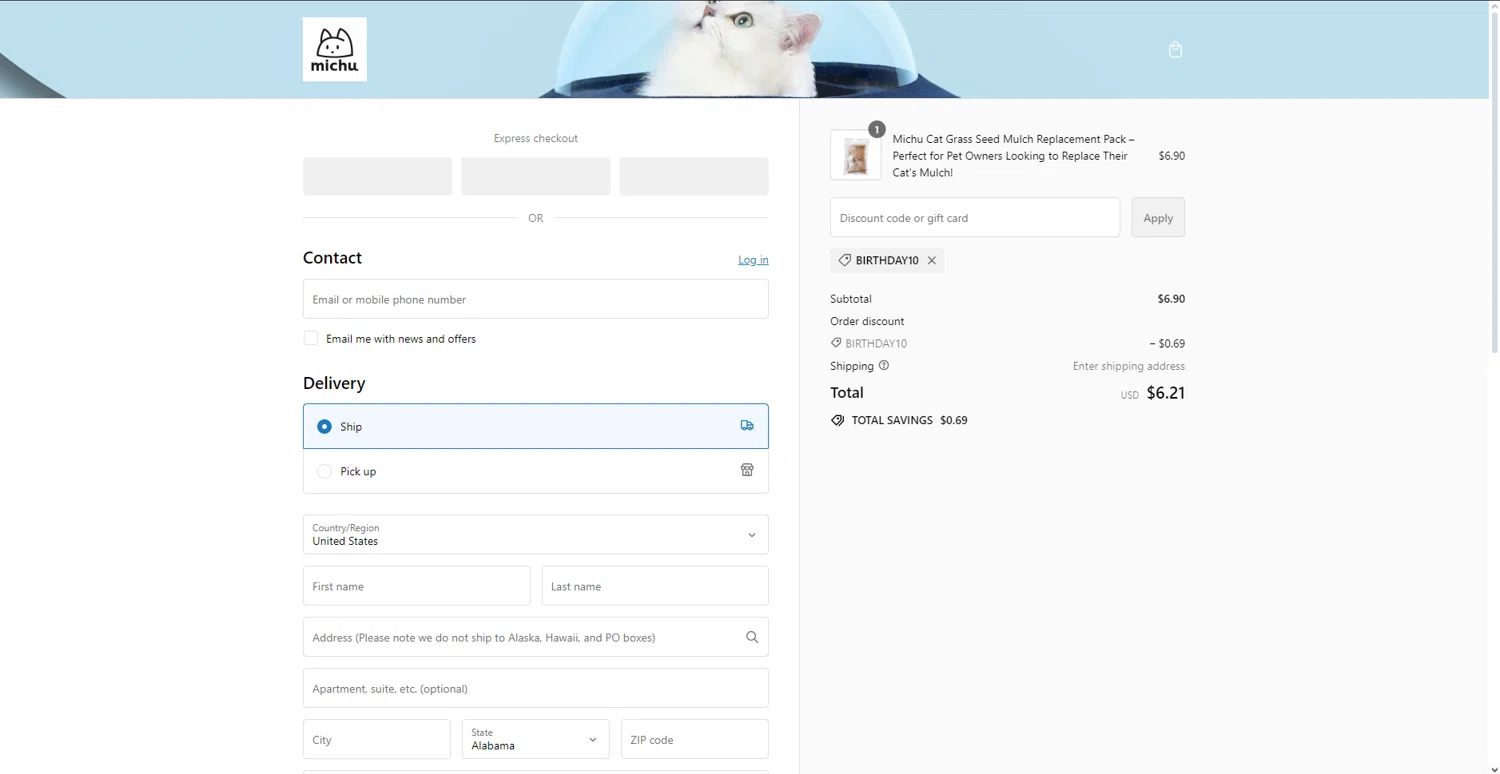The width and height of the screenshot is (1500, 774).
Task: Click the Subtotal value $6.90
Action: (x=1171, y=299)
